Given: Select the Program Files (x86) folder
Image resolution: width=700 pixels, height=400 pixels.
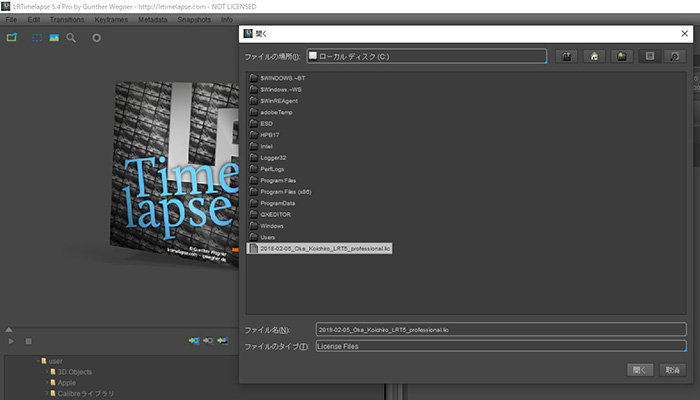Looking at the screenshot, I should pos(281,192).
